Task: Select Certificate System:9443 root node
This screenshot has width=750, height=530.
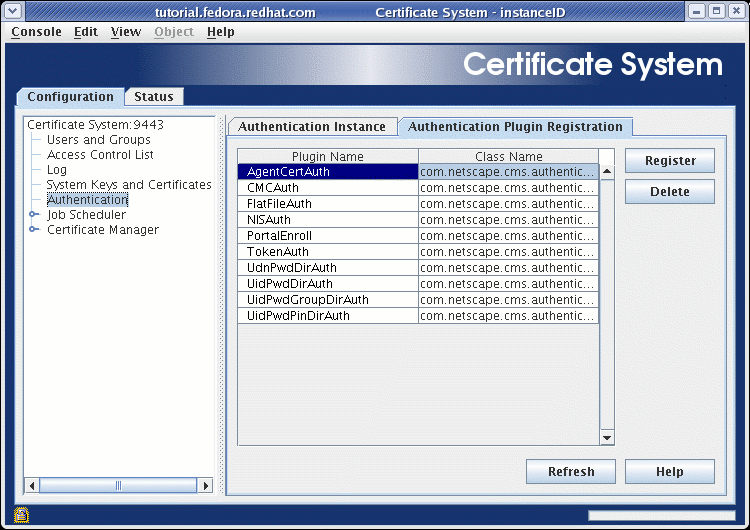Action: pos(95,124)
